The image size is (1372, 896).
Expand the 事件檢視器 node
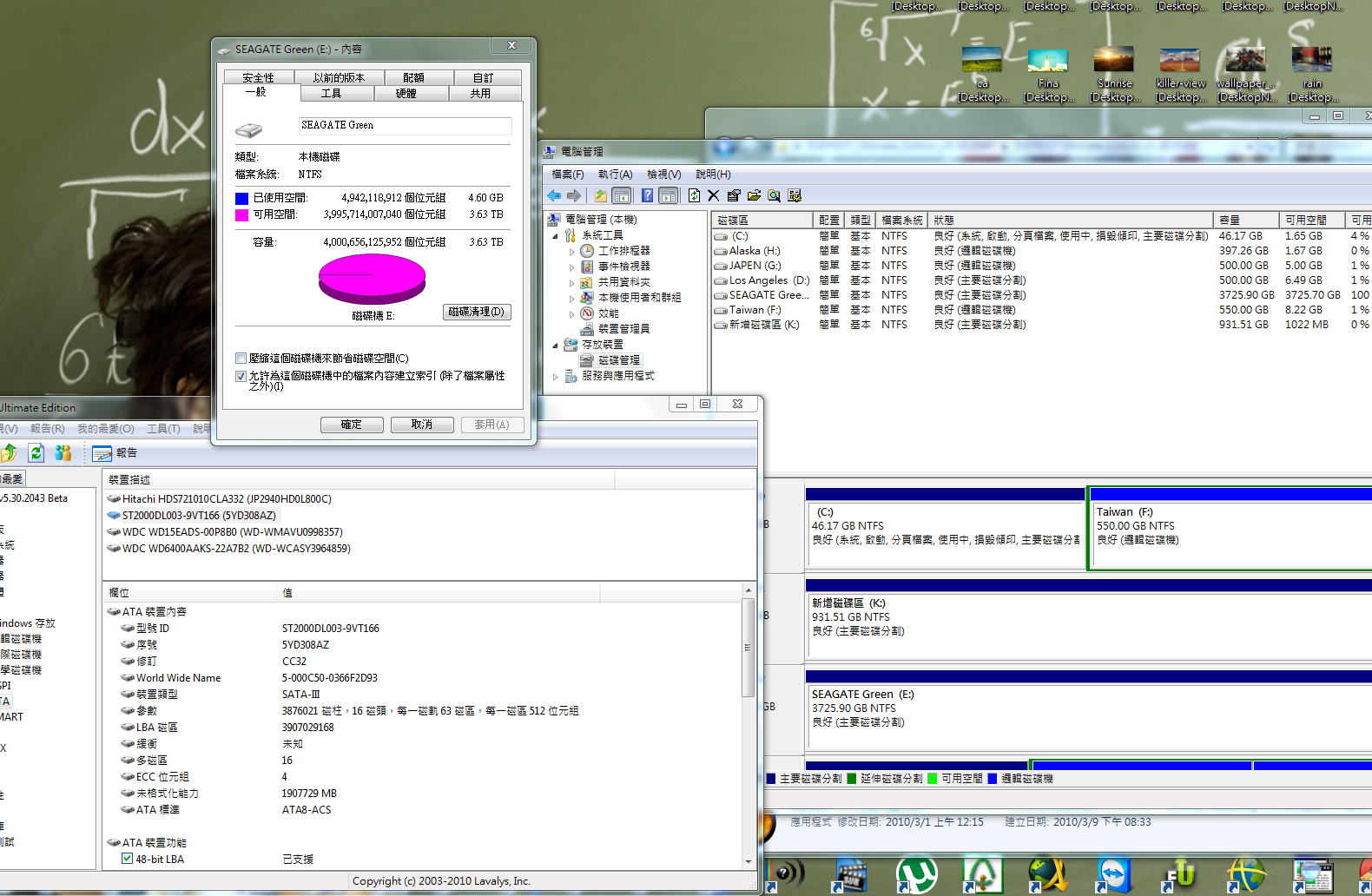point(571,267)
